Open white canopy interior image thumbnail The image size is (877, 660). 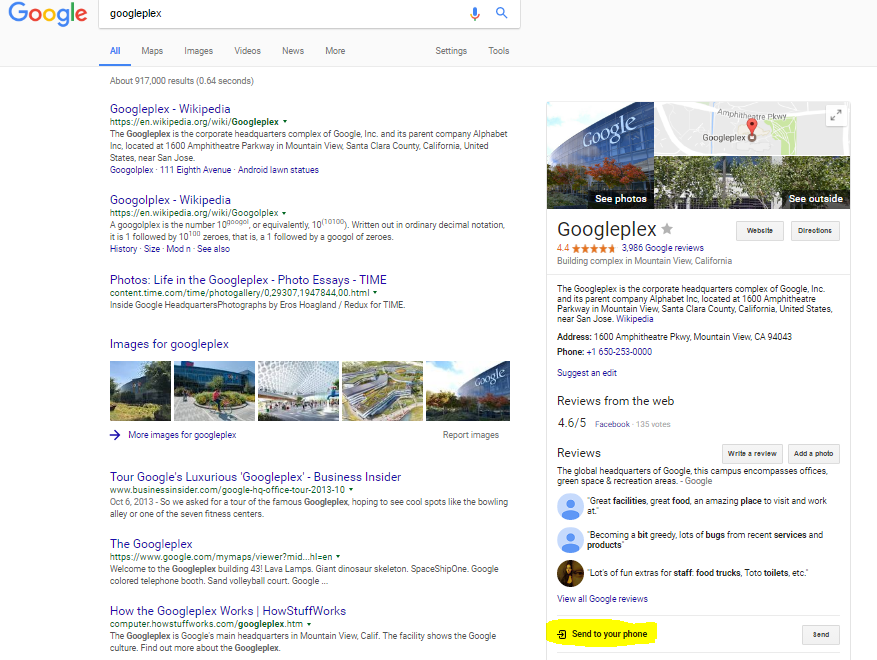299,391
